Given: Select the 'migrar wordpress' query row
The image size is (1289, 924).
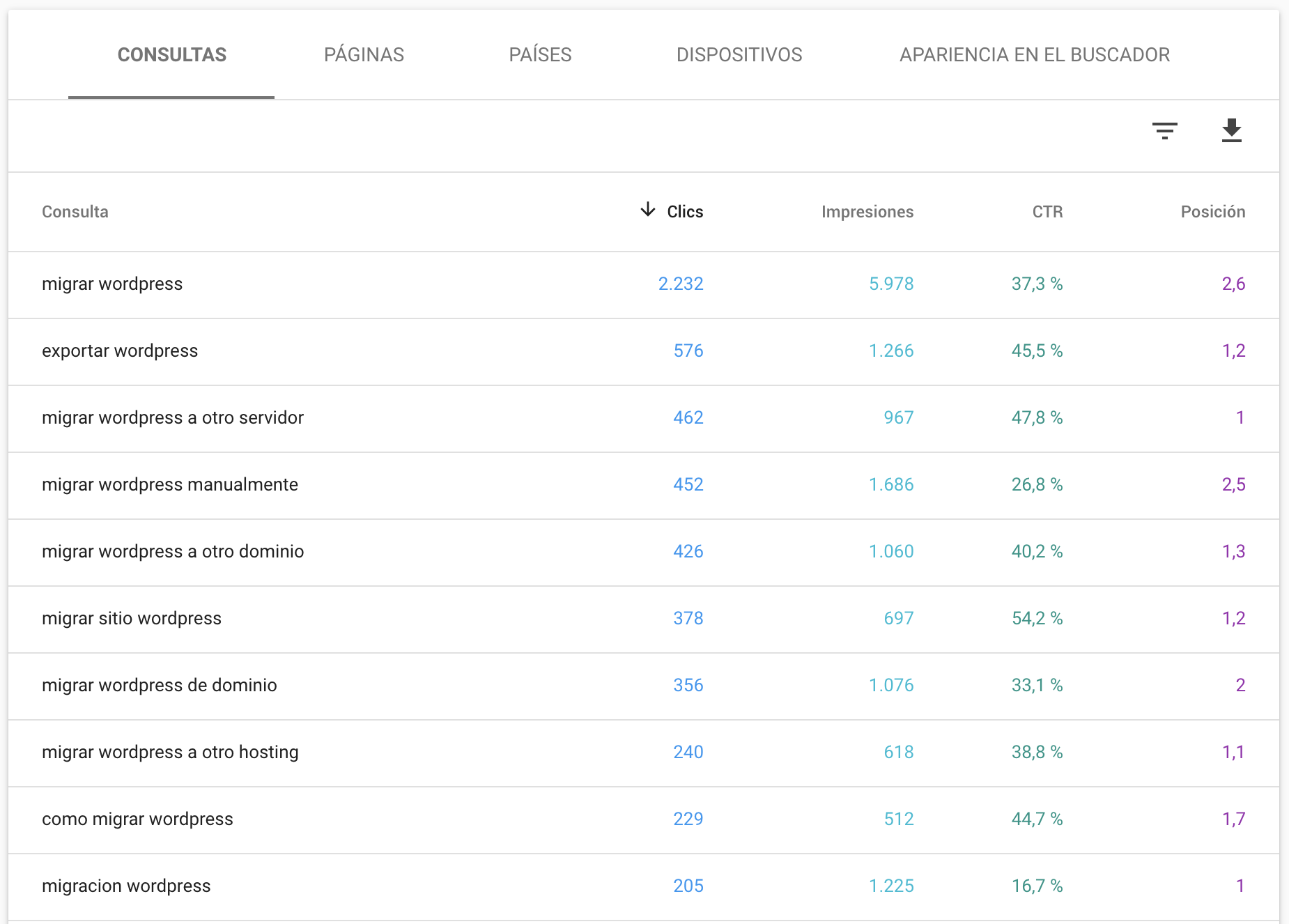Looking at the screenshot, I should (644, 284).
